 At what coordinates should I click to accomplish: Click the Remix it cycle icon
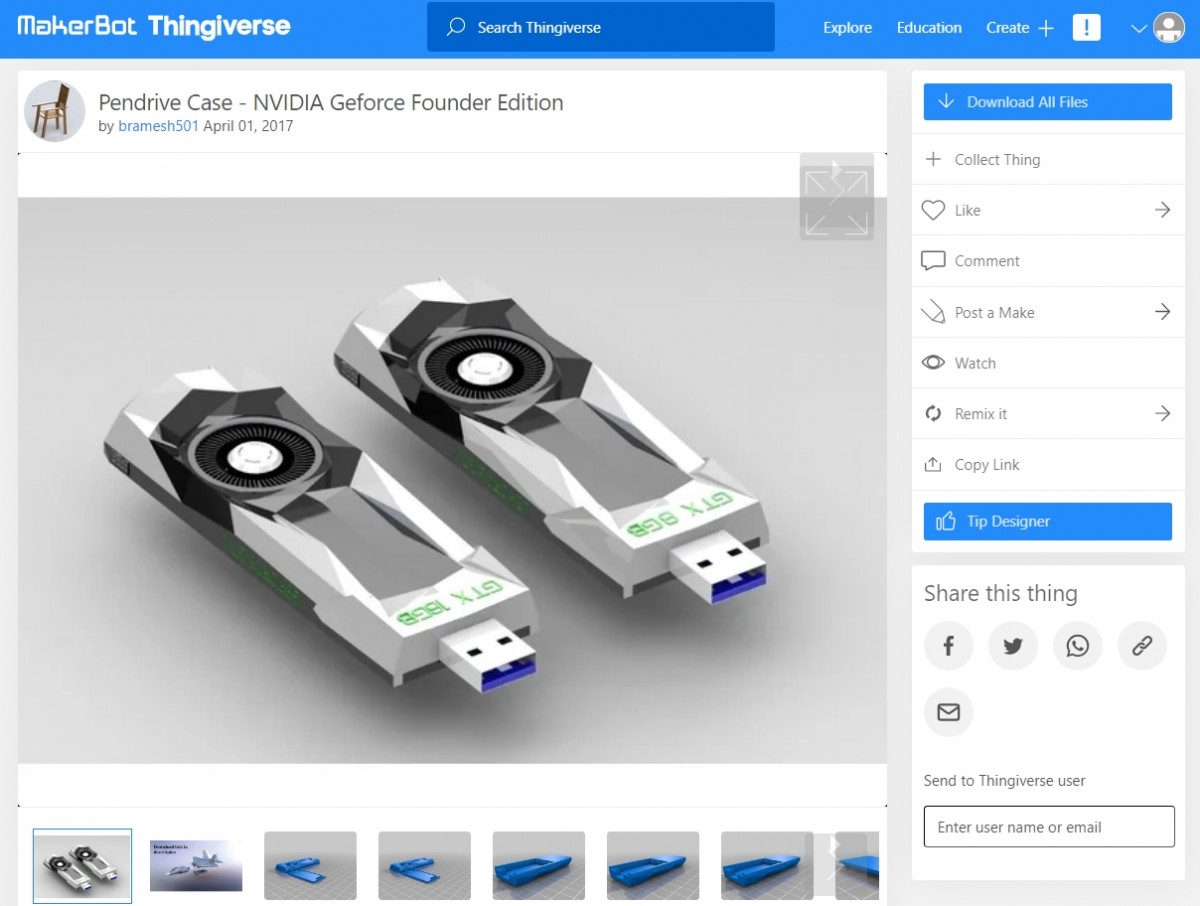coord(933,414)
